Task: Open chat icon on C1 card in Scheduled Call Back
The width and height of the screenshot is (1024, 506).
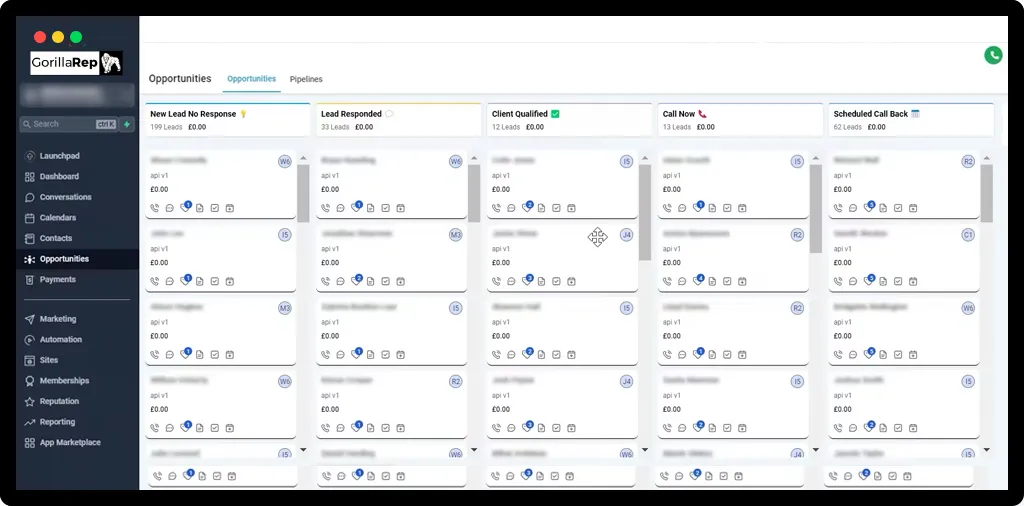Action: 854,281
